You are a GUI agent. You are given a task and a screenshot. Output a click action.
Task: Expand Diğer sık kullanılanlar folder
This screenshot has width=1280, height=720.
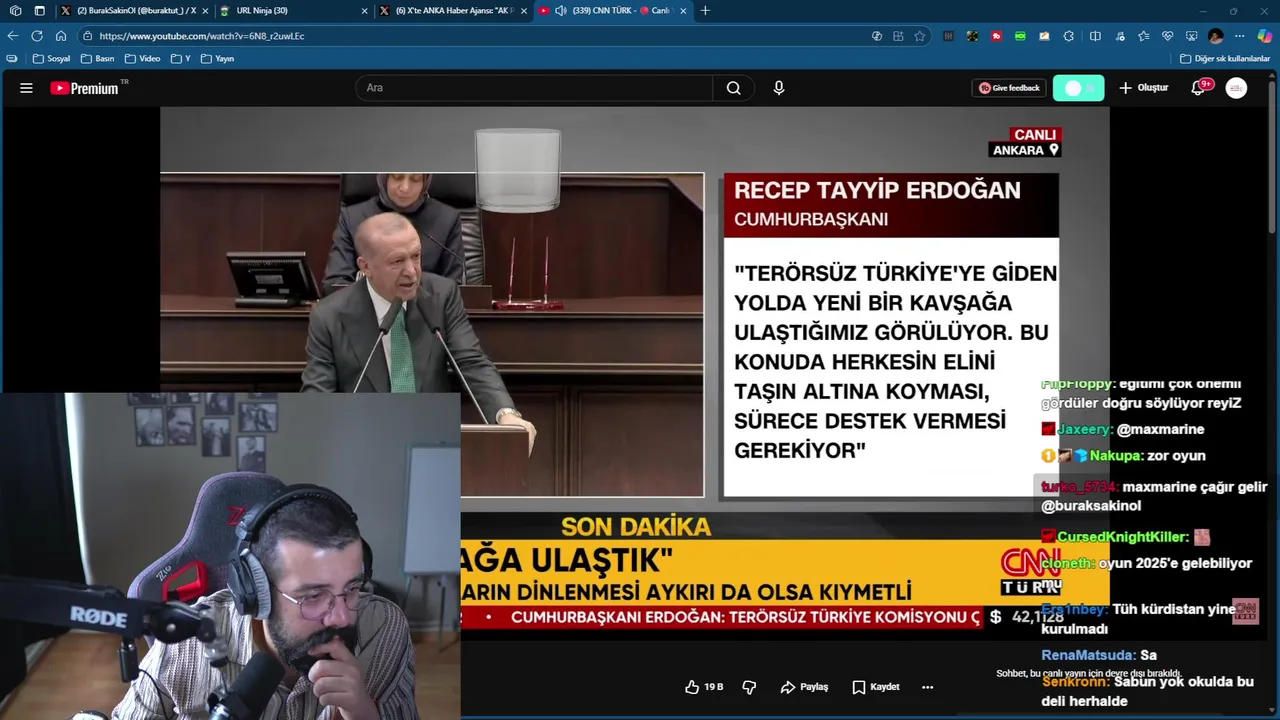1225,59
